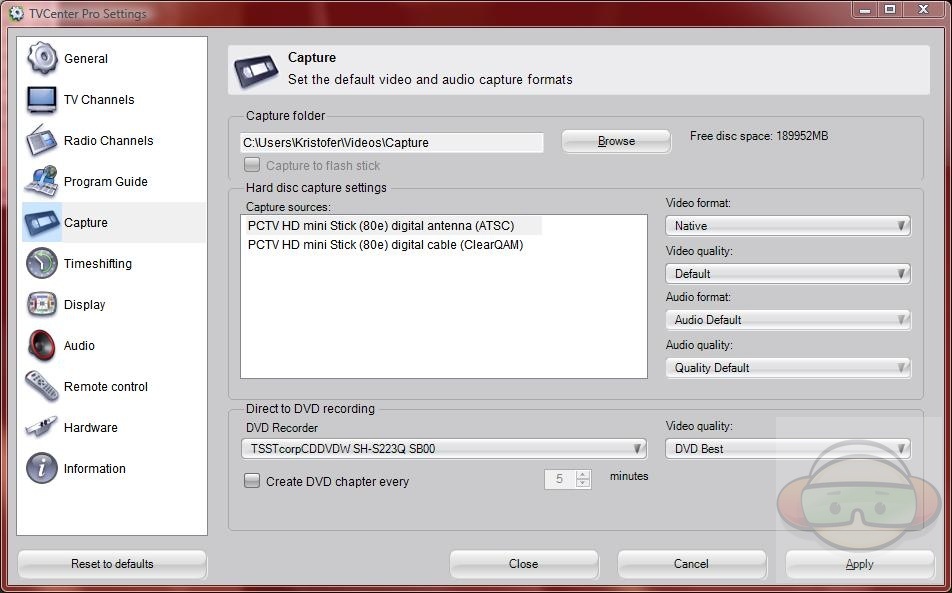Enable Create DVD chapter every checkbox

coord(252,481)
